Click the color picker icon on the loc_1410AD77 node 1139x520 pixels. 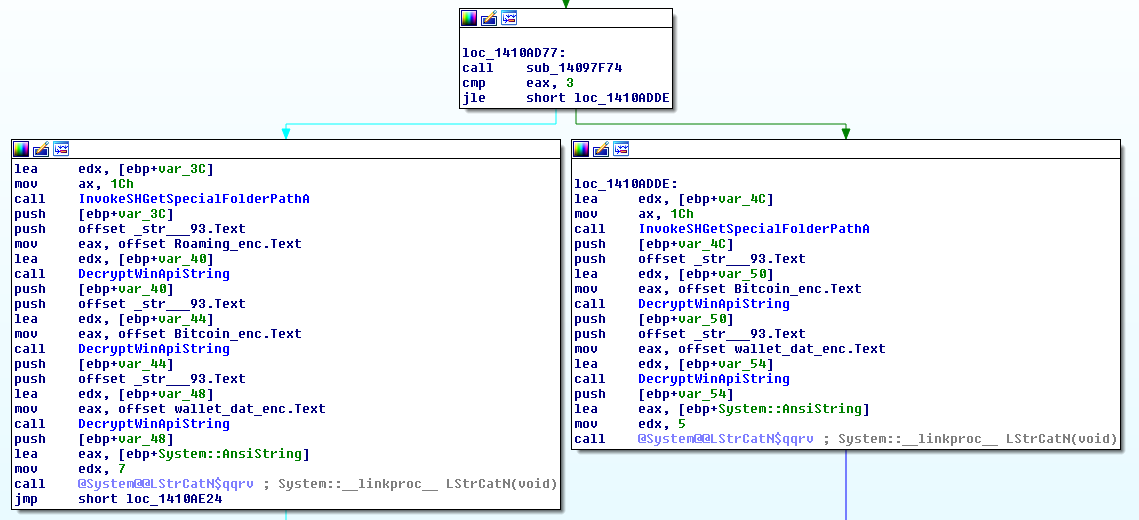pyautogui.click(x=469, y=18)
